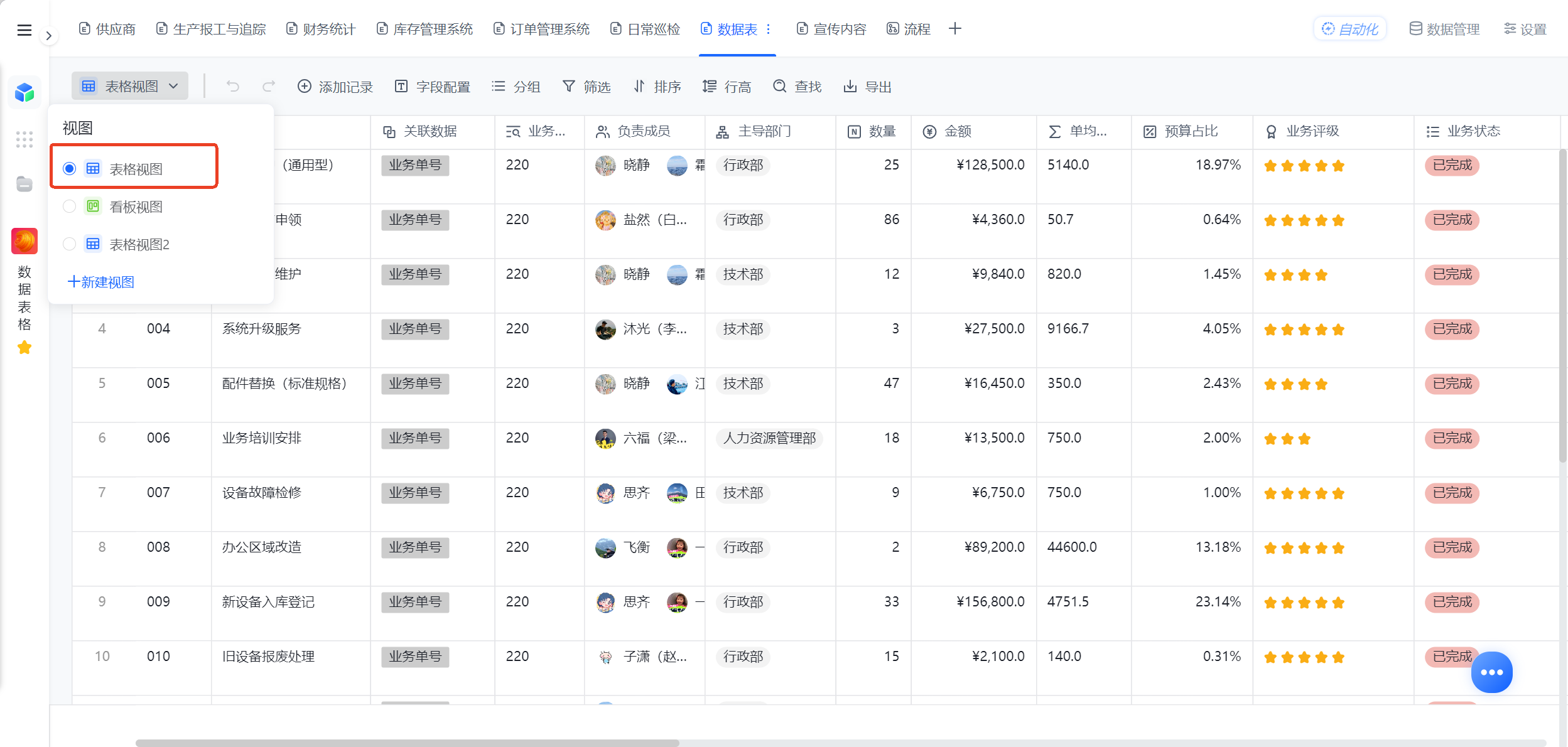Select the orange swirl application icon
Image resolution: width=1568 pixels, height=747 pixels.
(24, 241)
